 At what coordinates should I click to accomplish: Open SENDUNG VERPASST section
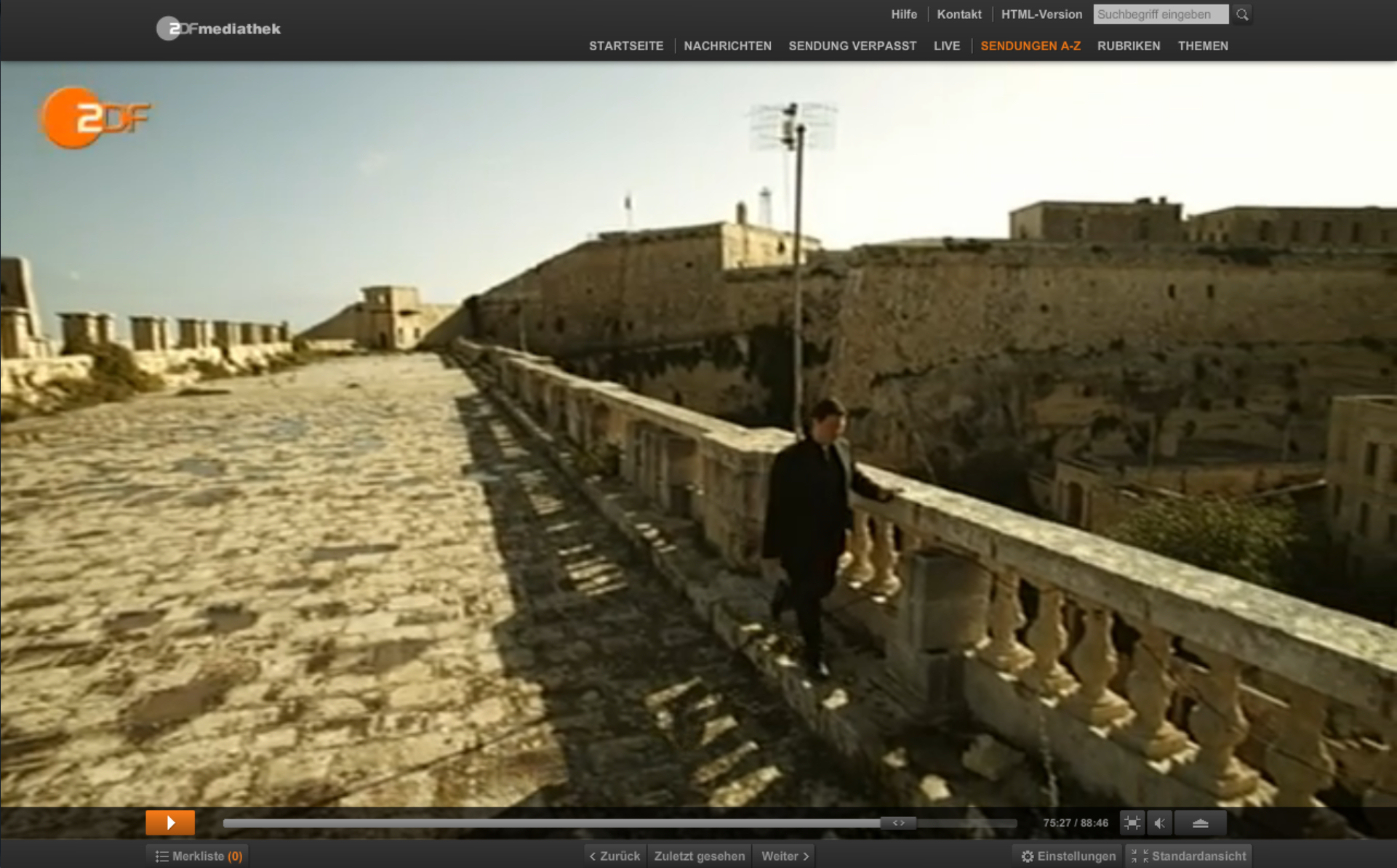point(852,46)
